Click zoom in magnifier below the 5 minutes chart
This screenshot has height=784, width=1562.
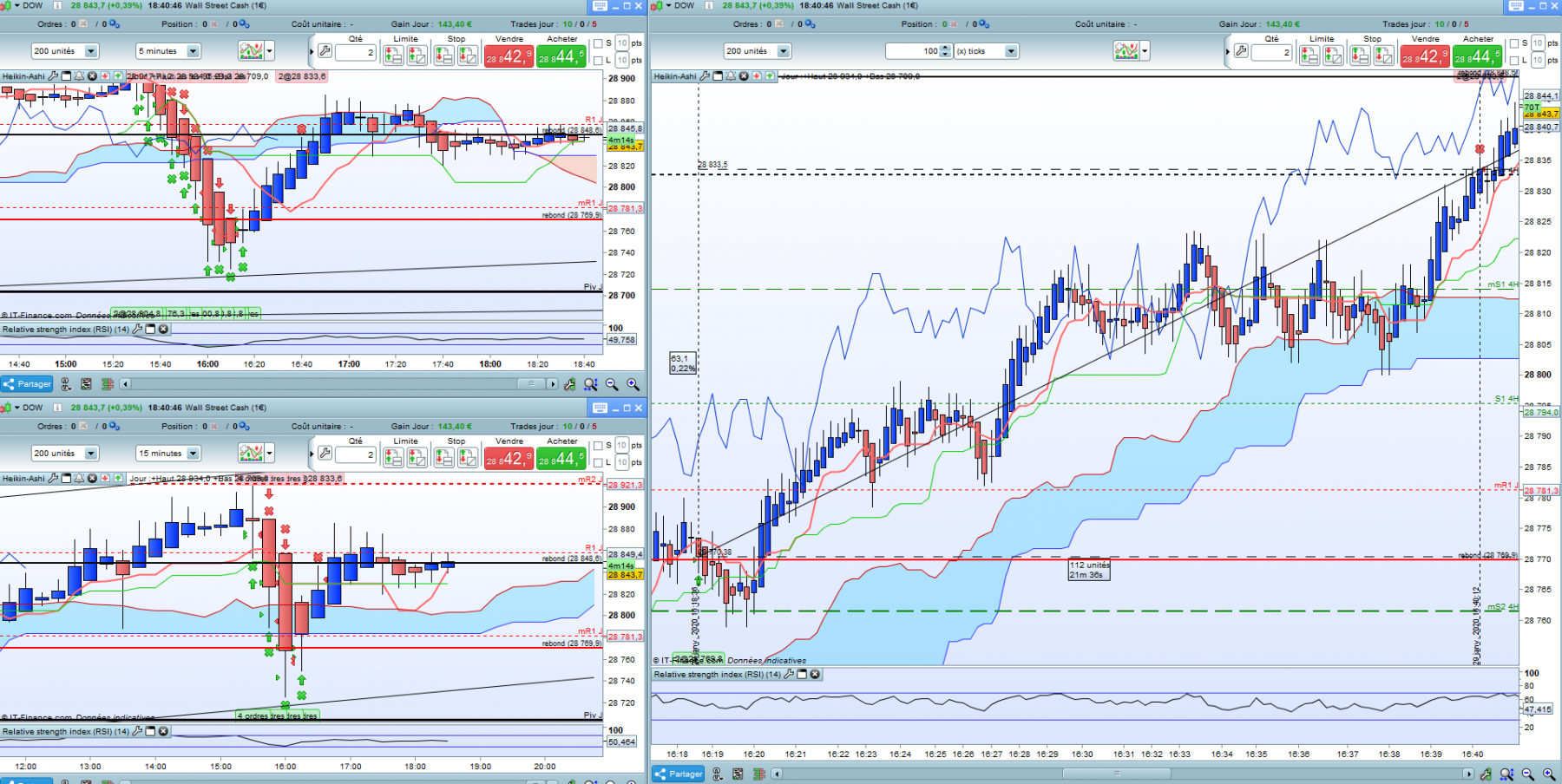633,384
